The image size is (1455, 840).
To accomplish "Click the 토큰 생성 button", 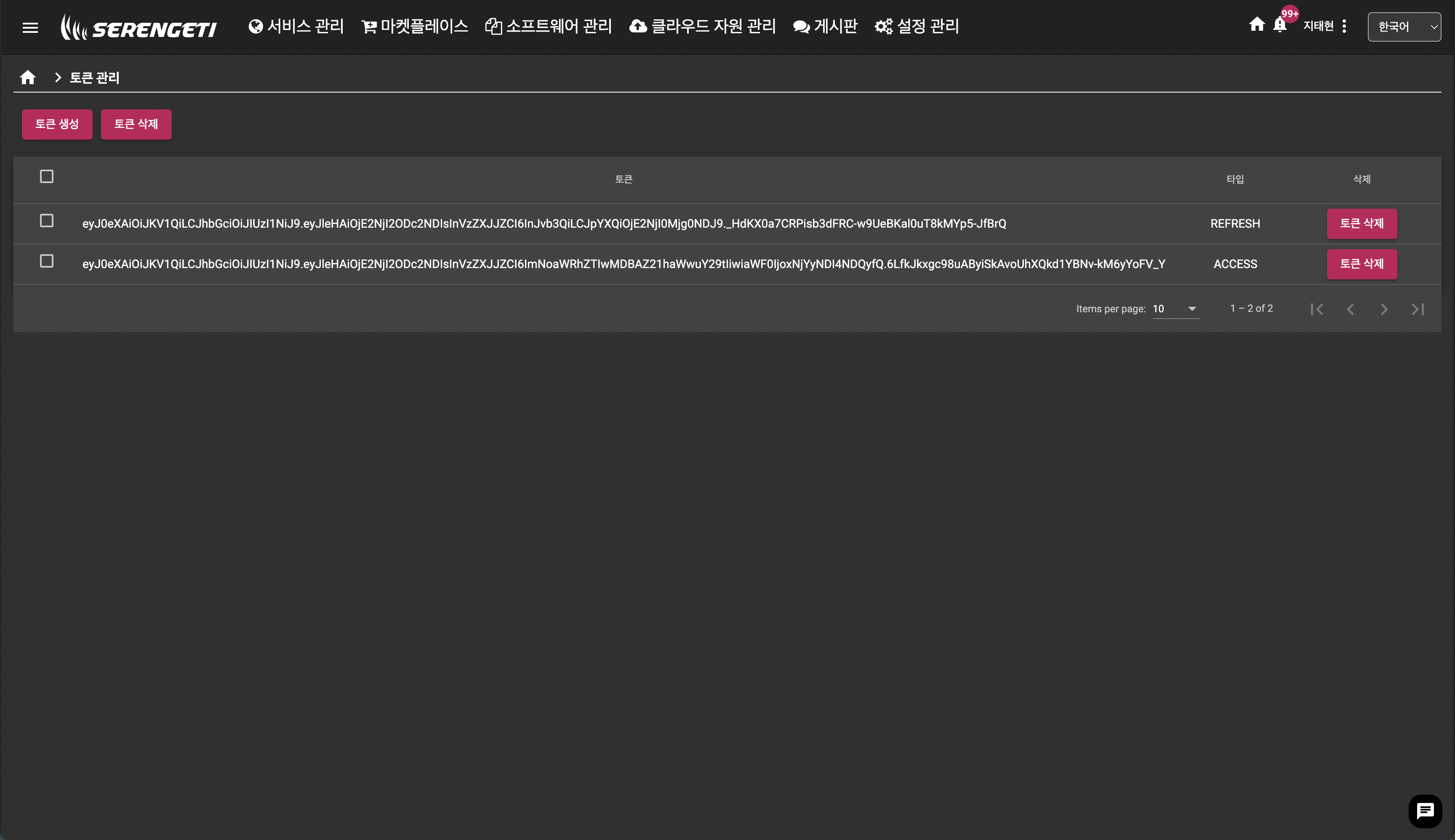I will 57,124.
